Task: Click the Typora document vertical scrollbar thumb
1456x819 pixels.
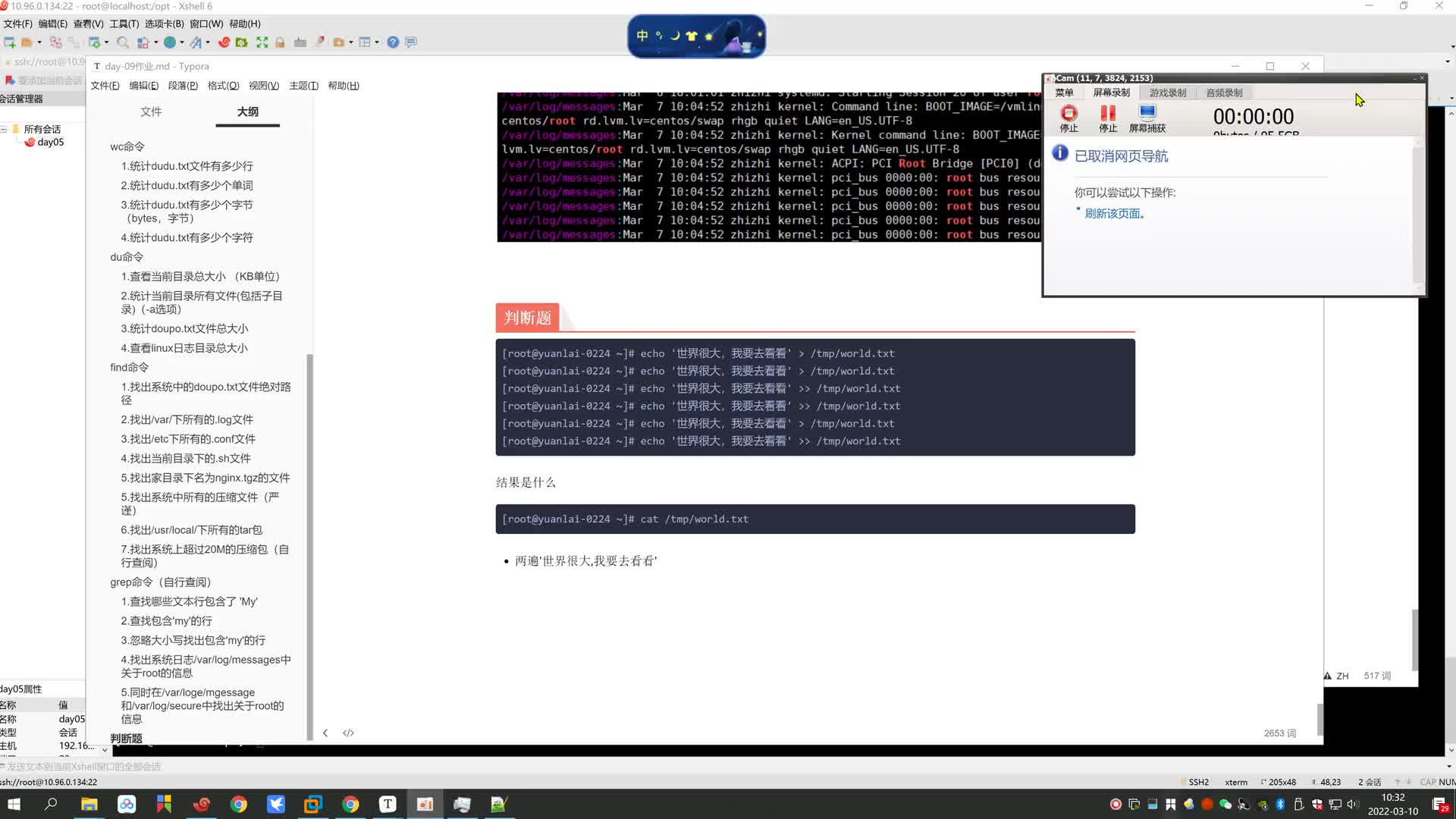Action: click(1319, 720)
